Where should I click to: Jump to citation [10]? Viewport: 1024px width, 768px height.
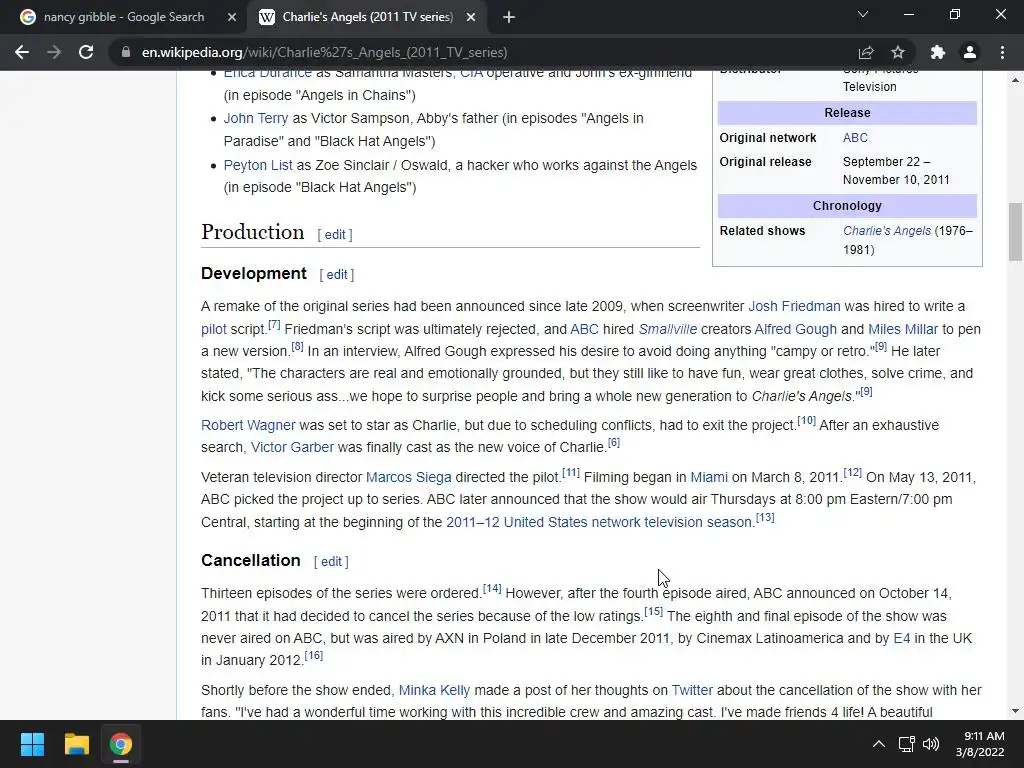click(x=807, y=421)
